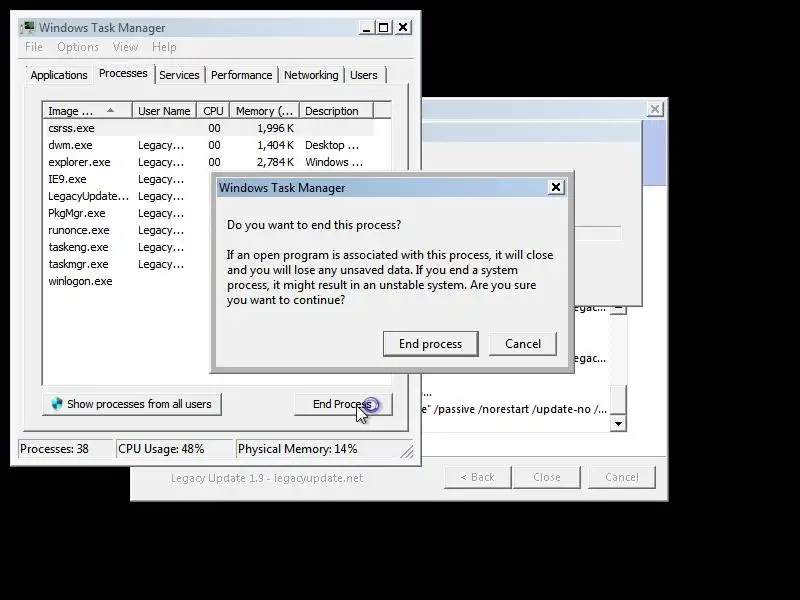Click Show processes from all users
The height and width of the screenshot is (600, 800).
coord(132,404)
